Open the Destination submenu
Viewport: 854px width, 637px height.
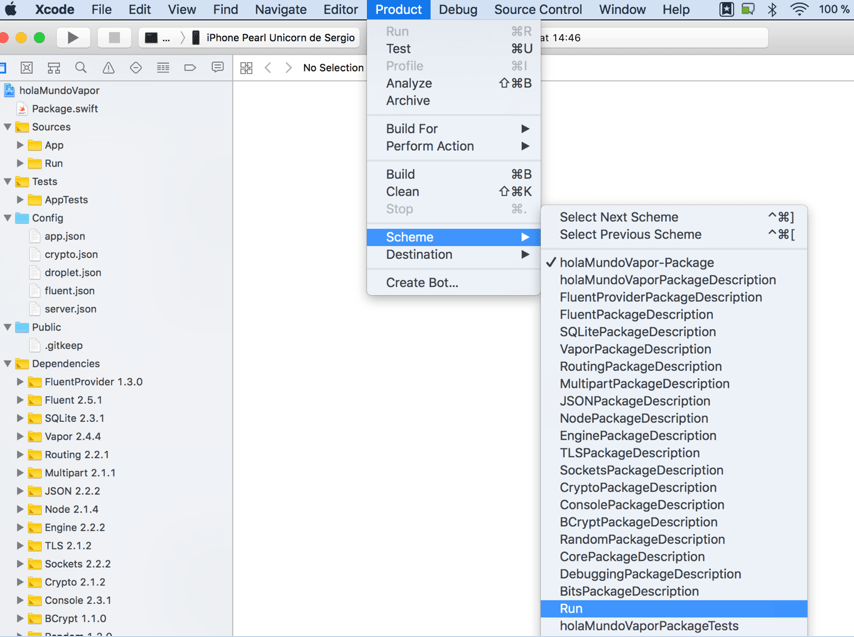coord(454,255)
